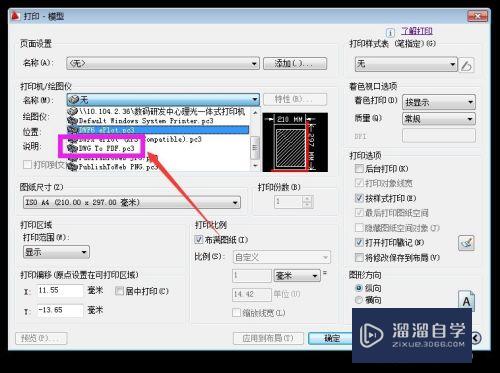500x373 pixels.
Task: Toggle the 打开打印戳记 checkbox
Action: coord(359,242)
